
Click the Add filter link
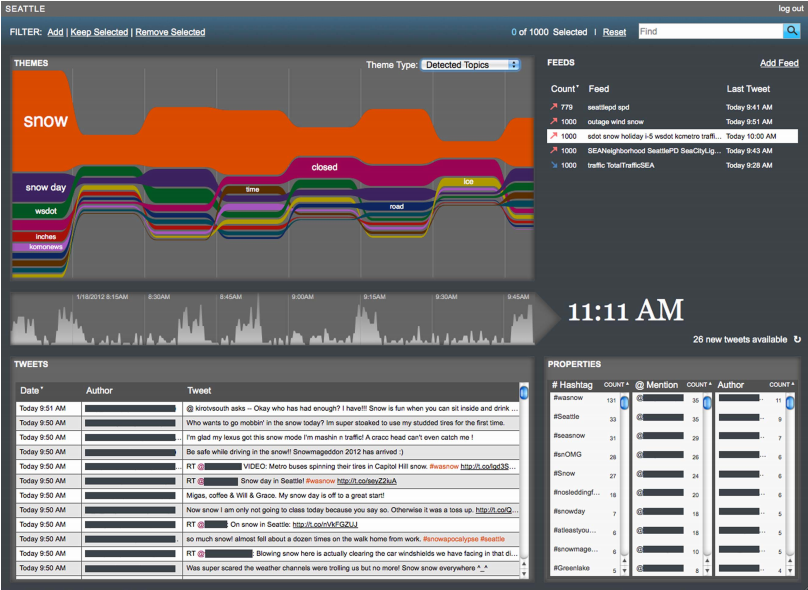55,32
